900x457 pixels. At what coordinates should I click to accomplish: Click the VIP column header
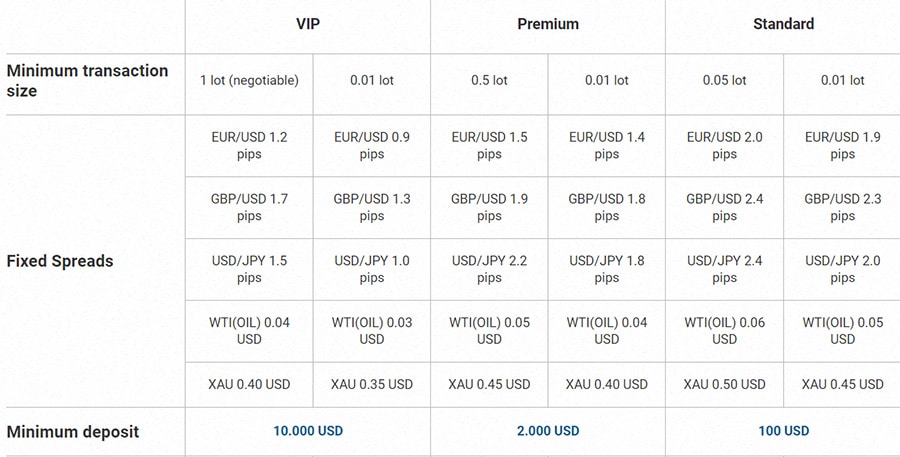click(x=308, y=23)
